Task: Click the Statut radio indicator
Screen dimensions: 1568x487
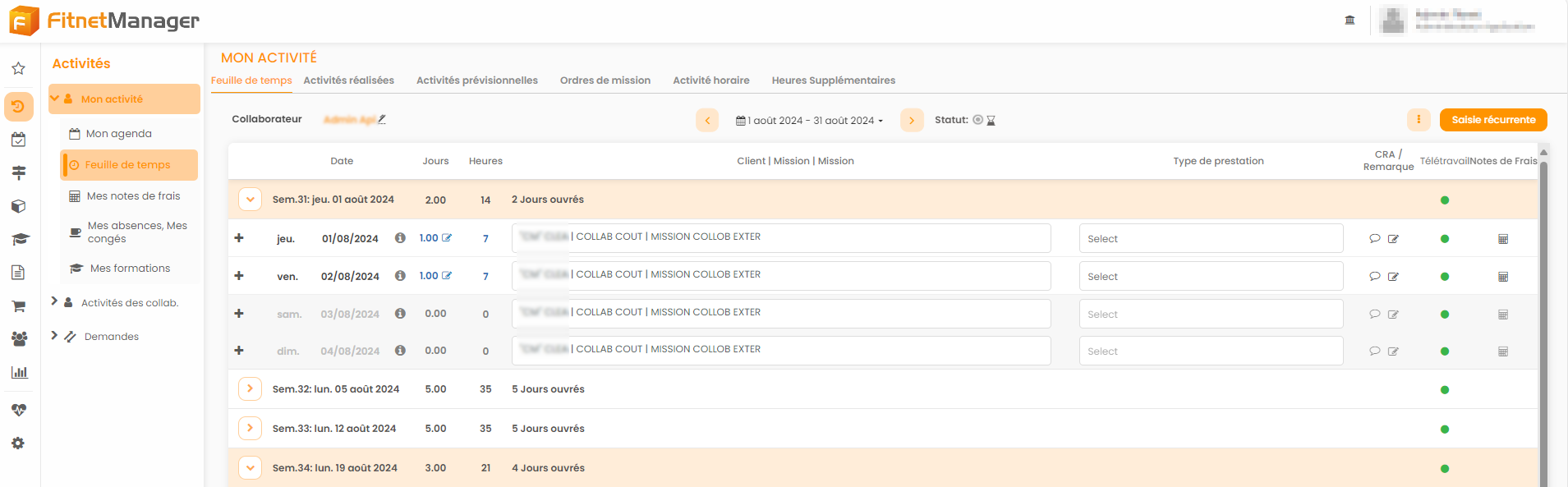Action: point(977,120)
